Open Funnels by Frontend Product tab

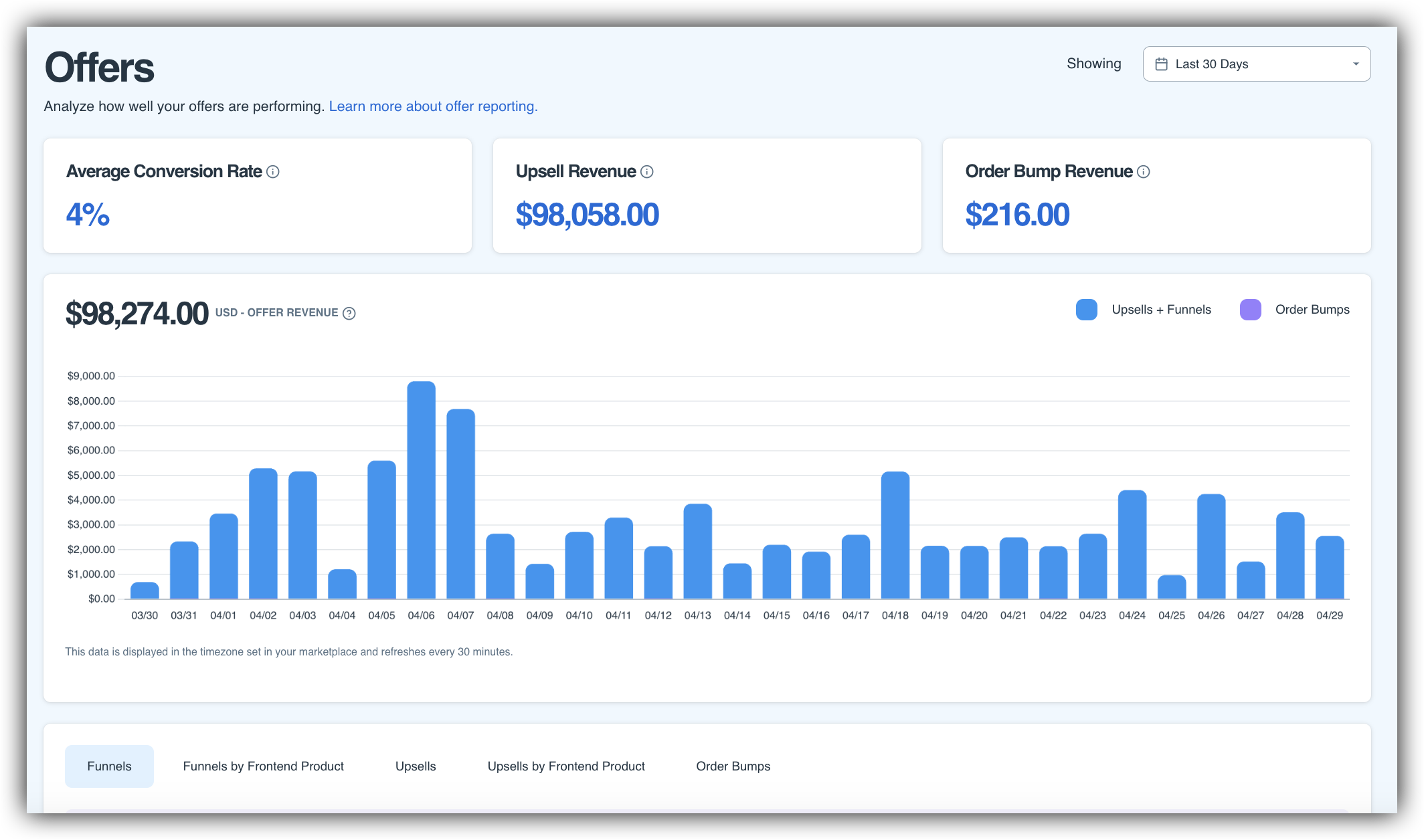coord(263,766)
